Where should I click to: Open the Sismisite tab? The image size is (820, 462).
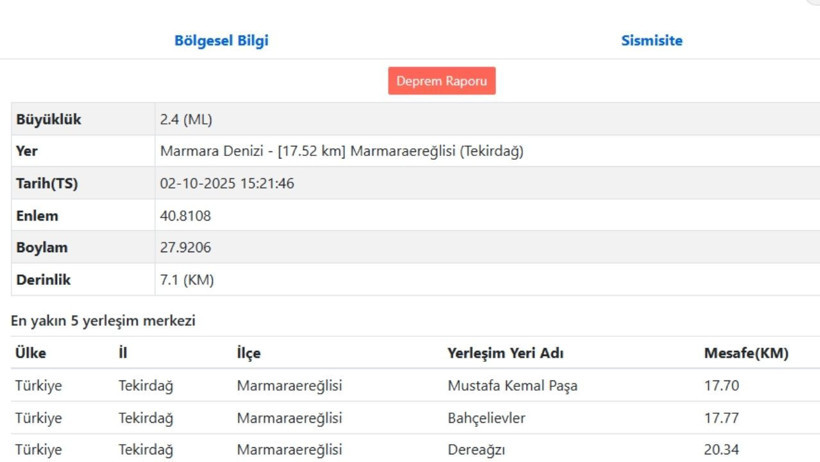(x=651, y=41)
